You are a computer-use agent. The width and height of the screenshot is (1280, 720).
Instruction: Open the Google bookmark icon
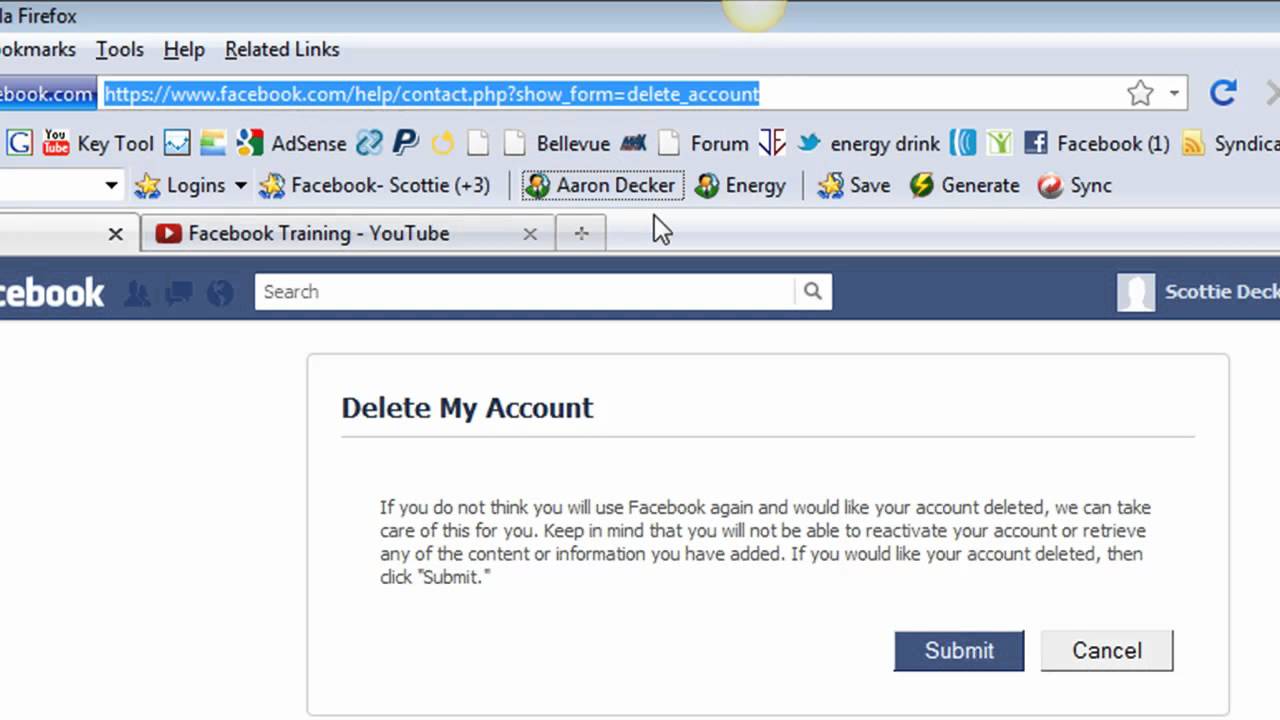pos(19,143)
